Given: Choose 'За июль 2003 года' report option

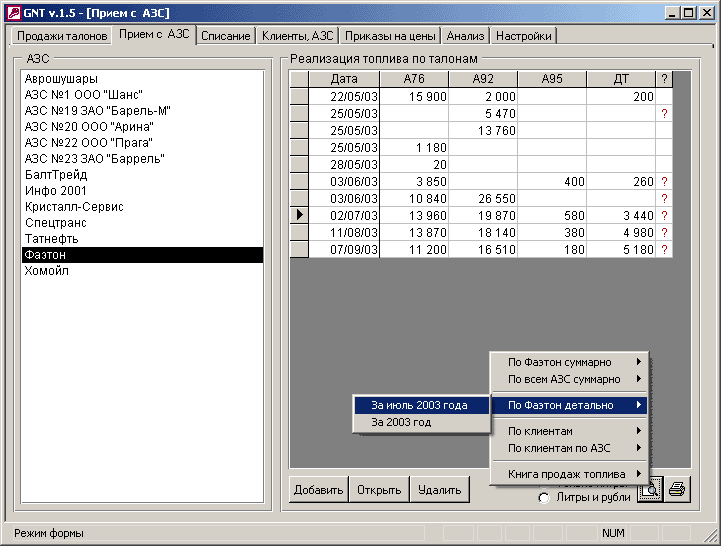Looking at the screenshot, I should point(421,405).
